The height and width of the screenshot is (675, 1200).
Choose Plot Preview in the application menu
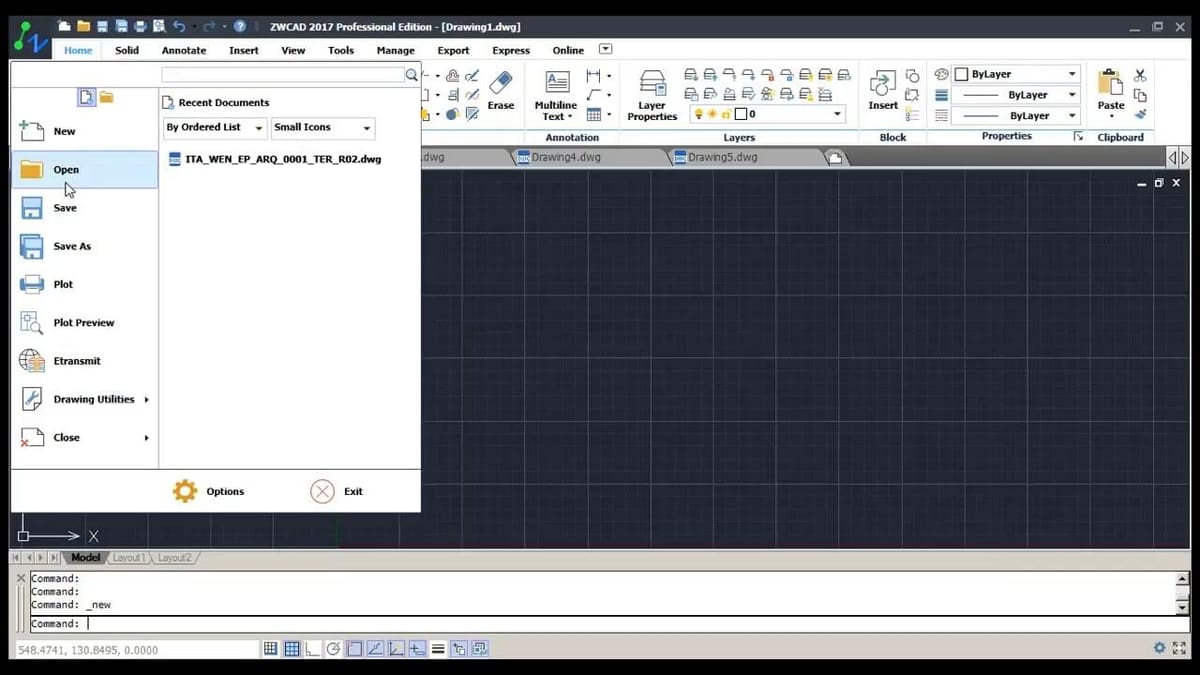[x=85, y=323]
